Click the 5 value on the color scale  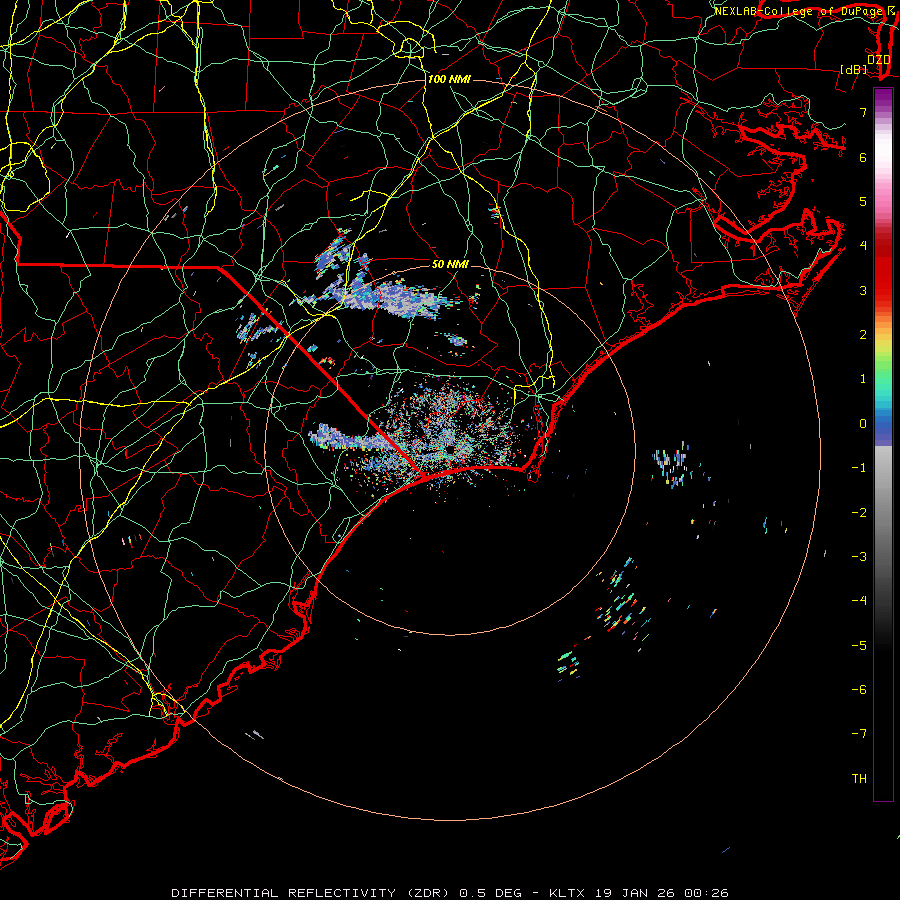point(863,201)
